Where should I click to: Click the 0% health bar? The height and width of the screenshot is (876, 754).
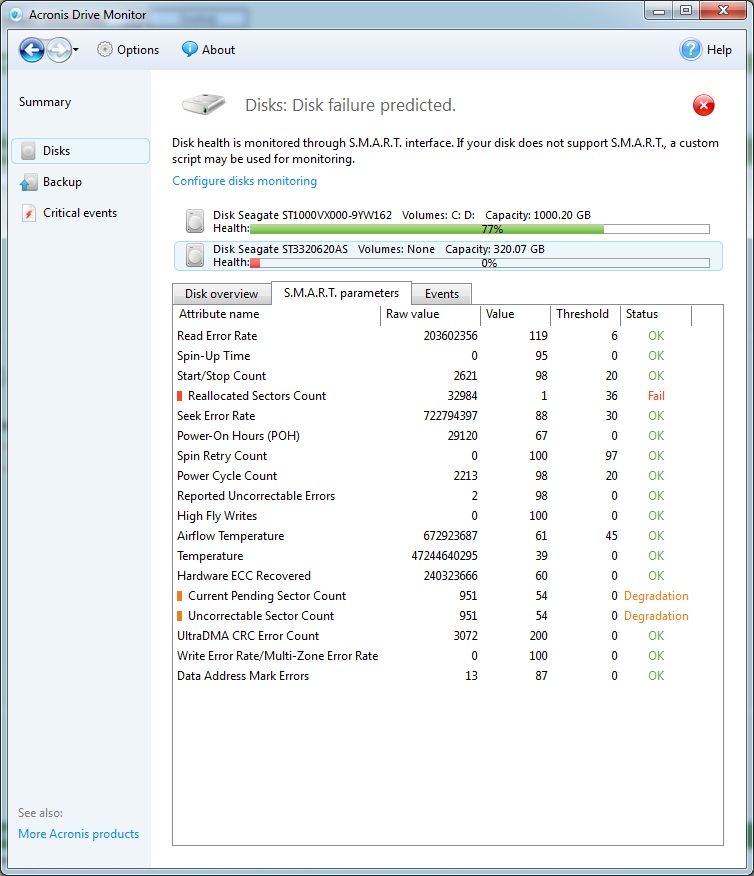[x=480, y=263]
